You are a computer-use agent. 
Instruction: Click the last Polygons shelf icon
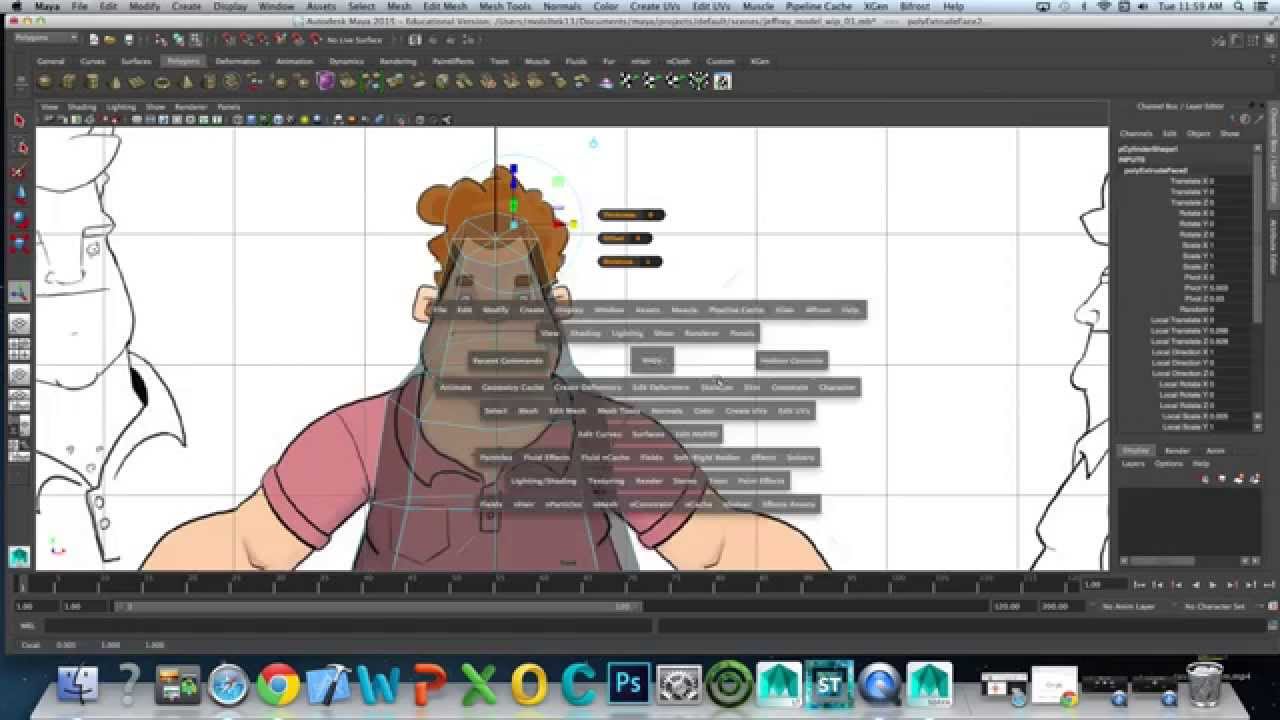[722, 81]
